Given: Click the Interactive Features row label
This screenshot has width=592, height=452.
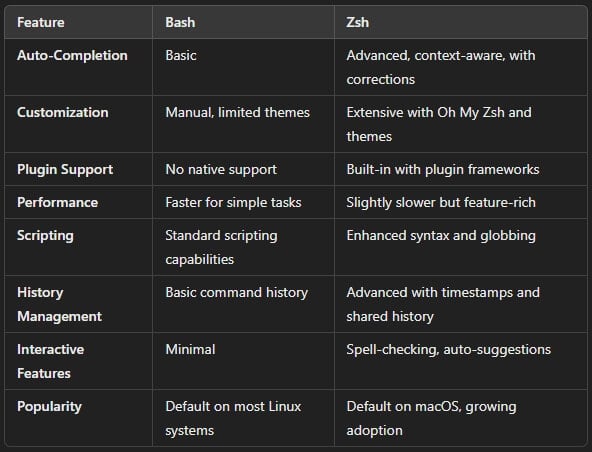Looking at the screenshot, I should click(51, 361).
